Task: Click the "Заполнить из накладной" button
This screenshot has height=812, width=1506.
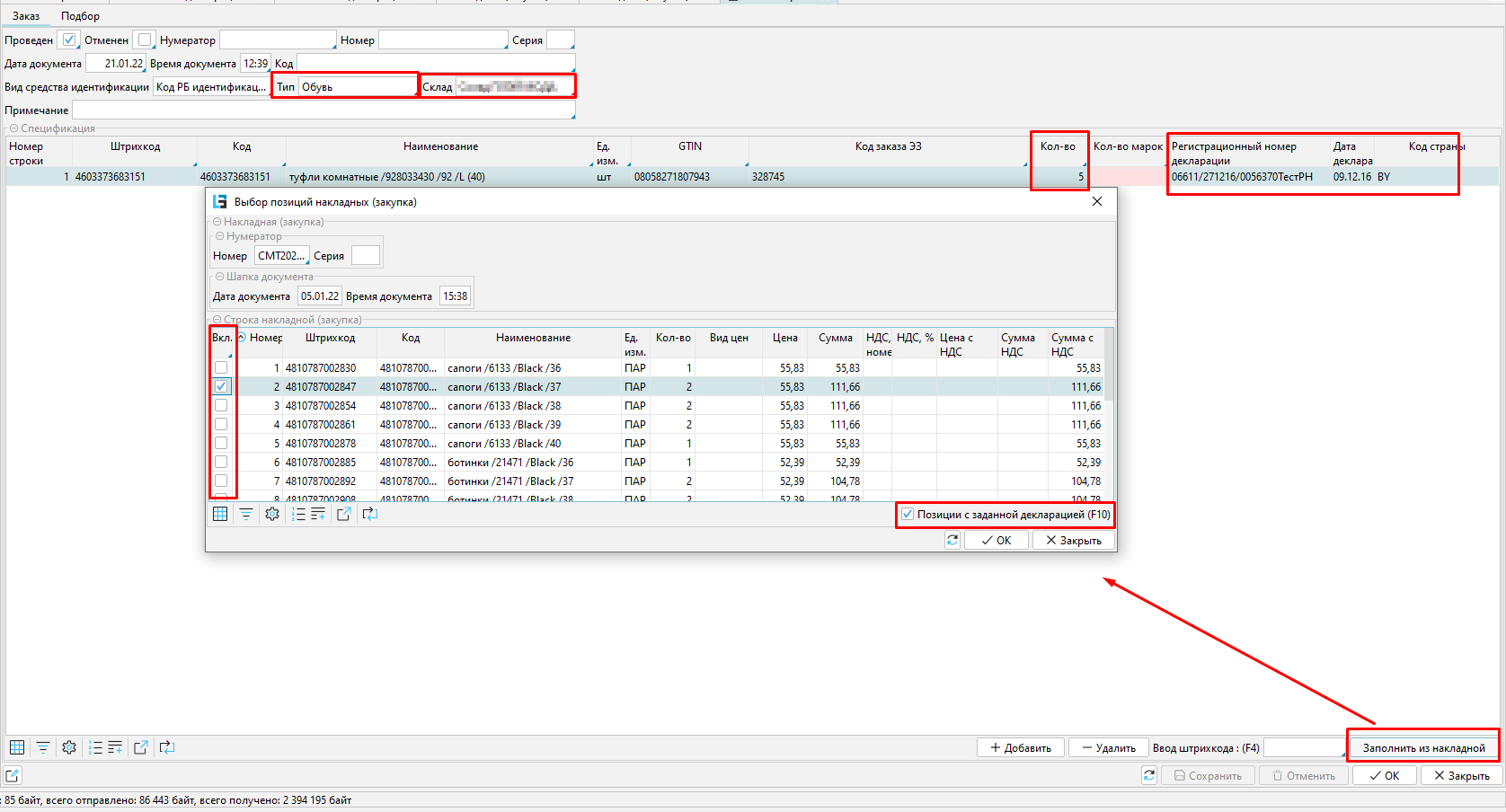Action: [1423, 747]
